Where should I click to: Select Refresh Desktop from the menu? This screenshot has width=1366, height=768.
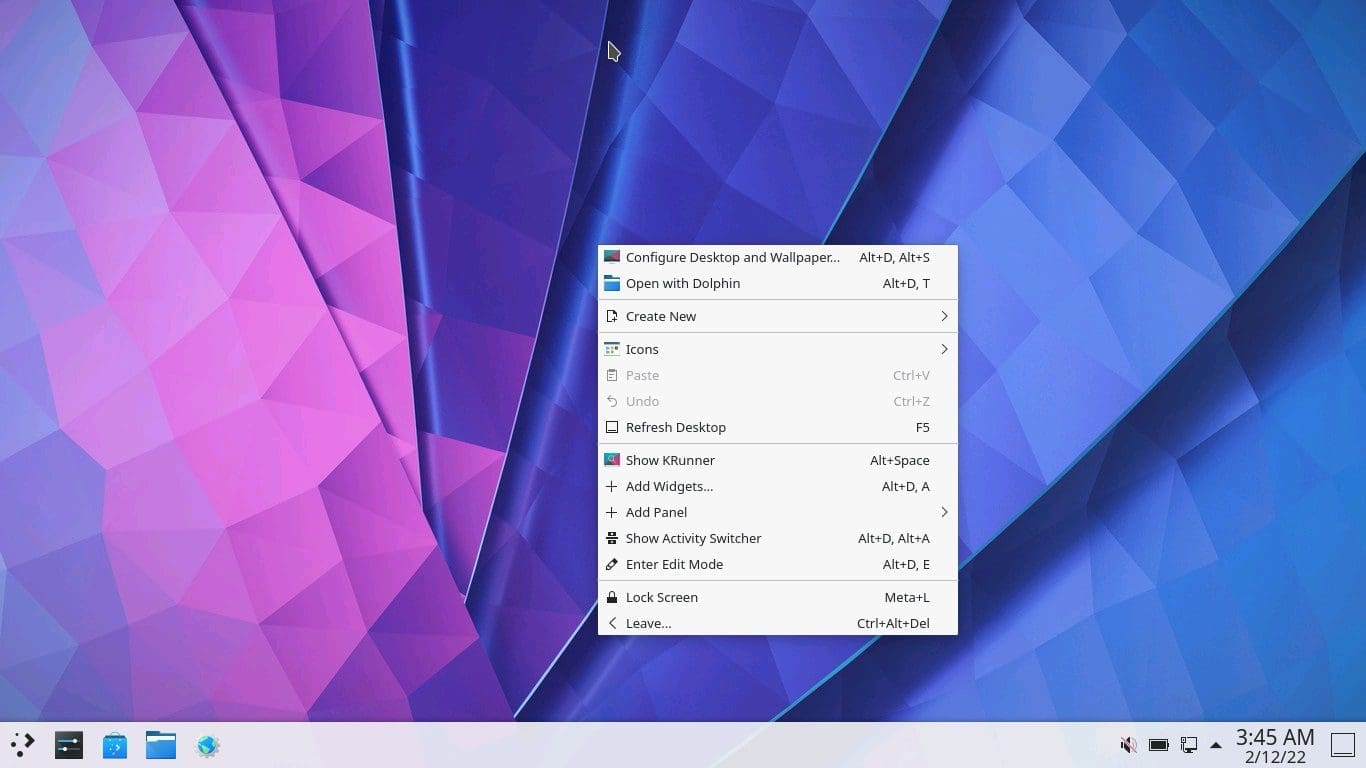778,427
